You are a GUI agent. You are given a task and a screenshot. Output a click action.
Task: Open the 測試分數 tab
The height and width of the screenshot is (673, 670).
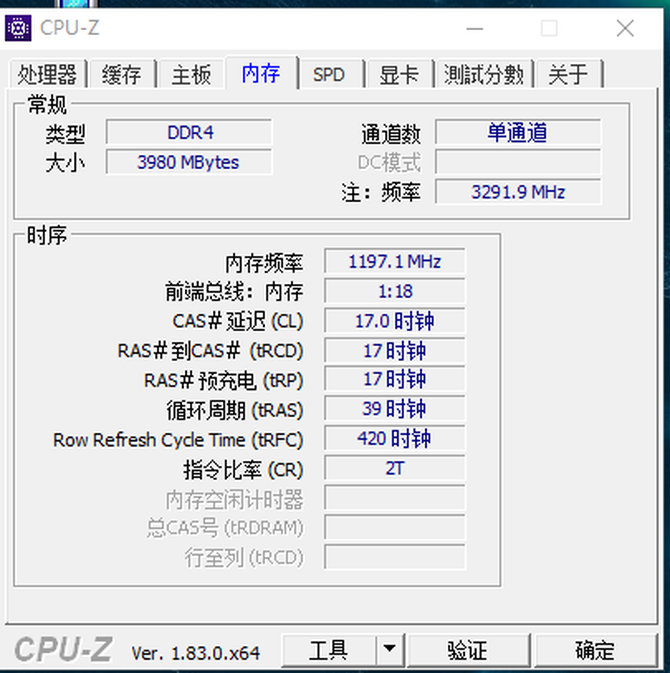[484, 74]
